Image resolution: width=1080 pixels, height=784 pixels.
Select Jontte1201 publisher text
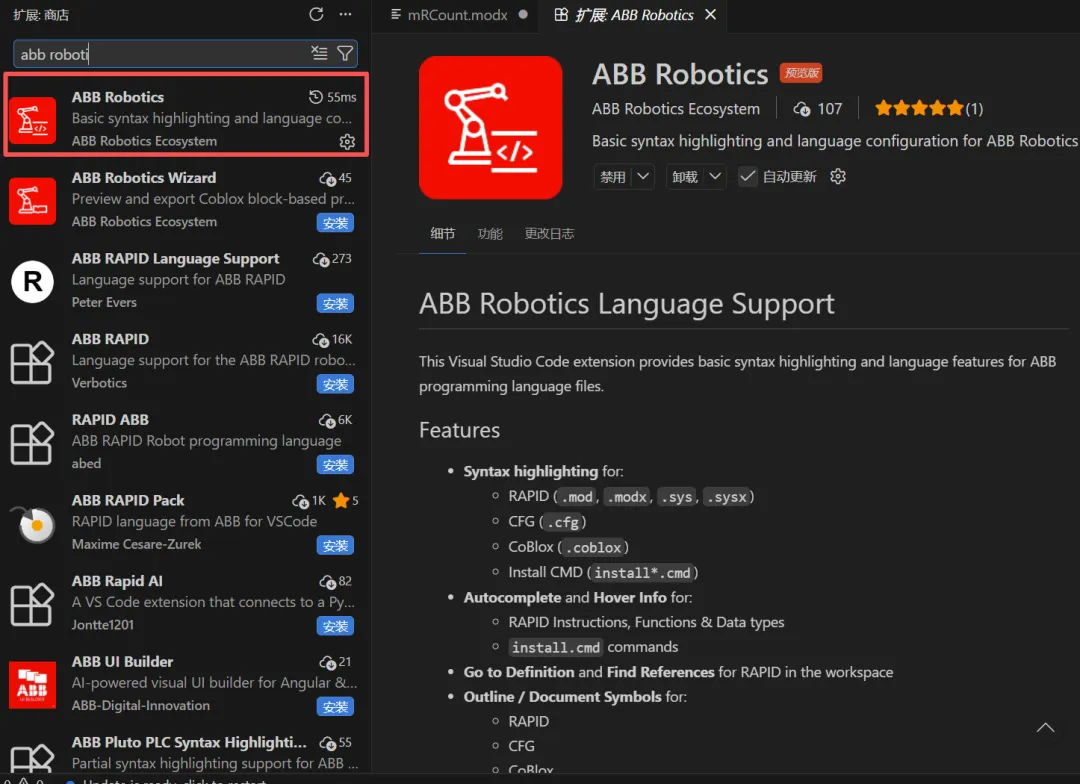pos(103,625)
